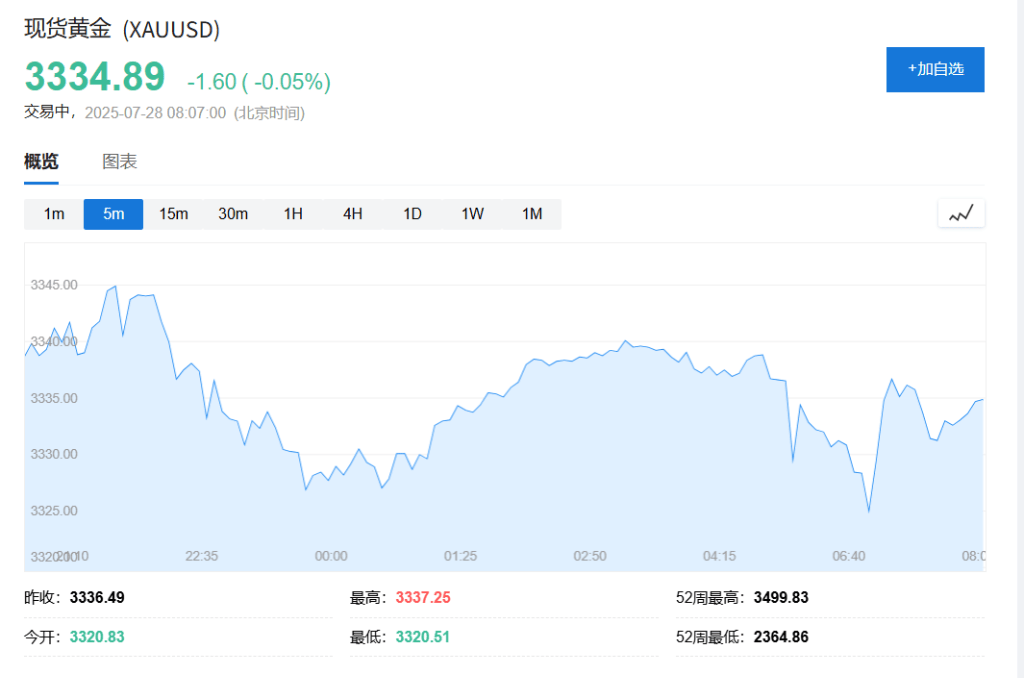Screen dimensions: 1024x678
Task: Click the current price 3334.89
Action: click(x=95, y=77)
